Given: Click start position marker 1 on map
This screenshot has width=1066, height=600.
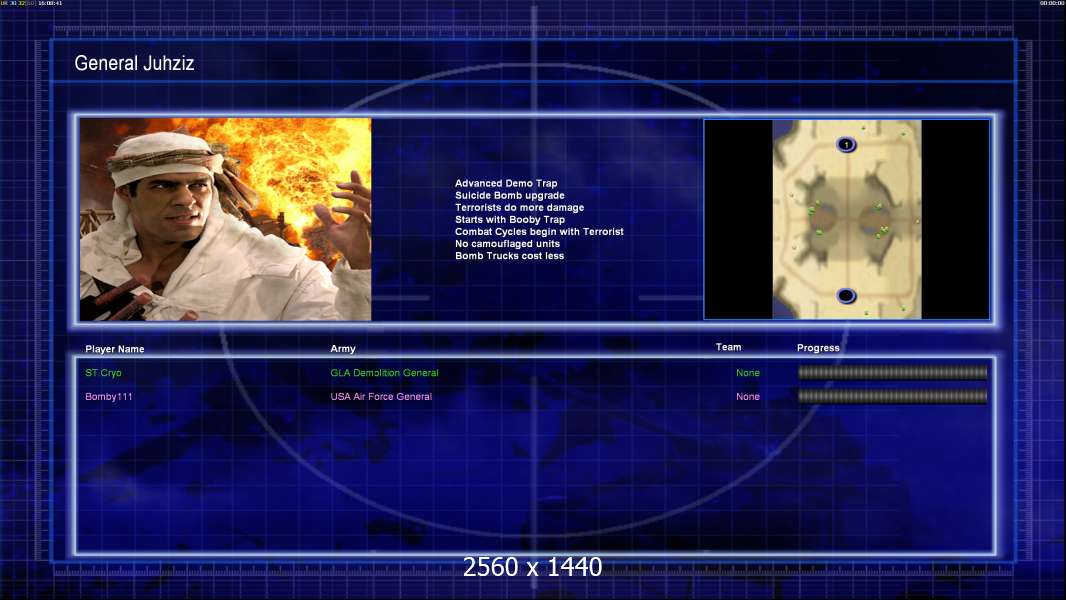Looking at the screenshot, I should point(846,145).
